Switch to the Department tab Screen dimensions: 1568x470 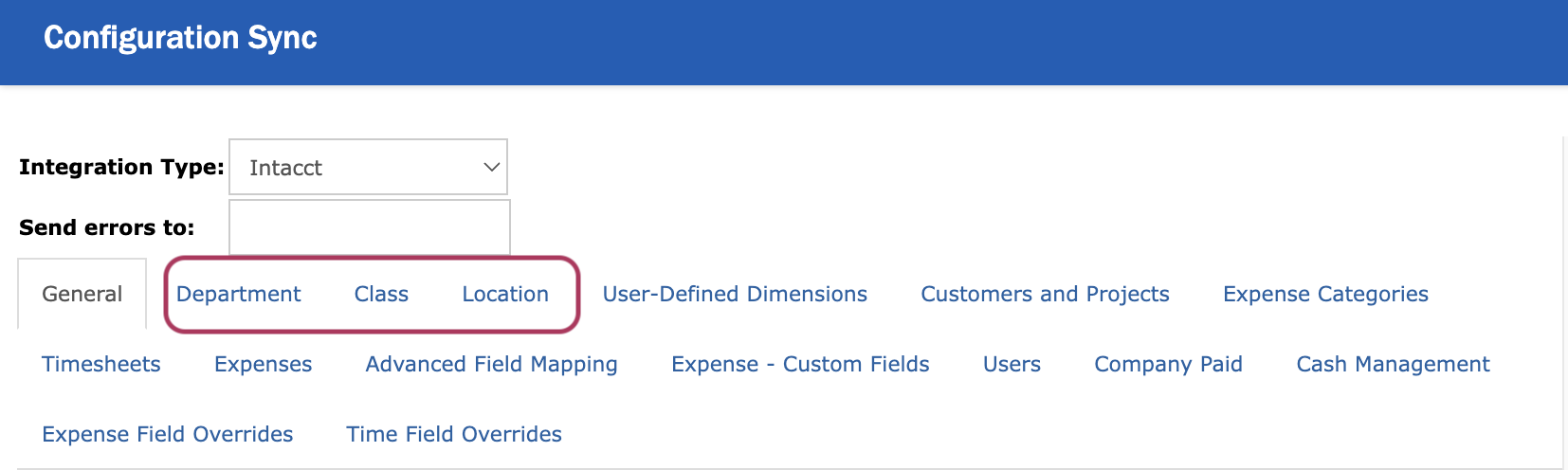(x=238, y=295)
